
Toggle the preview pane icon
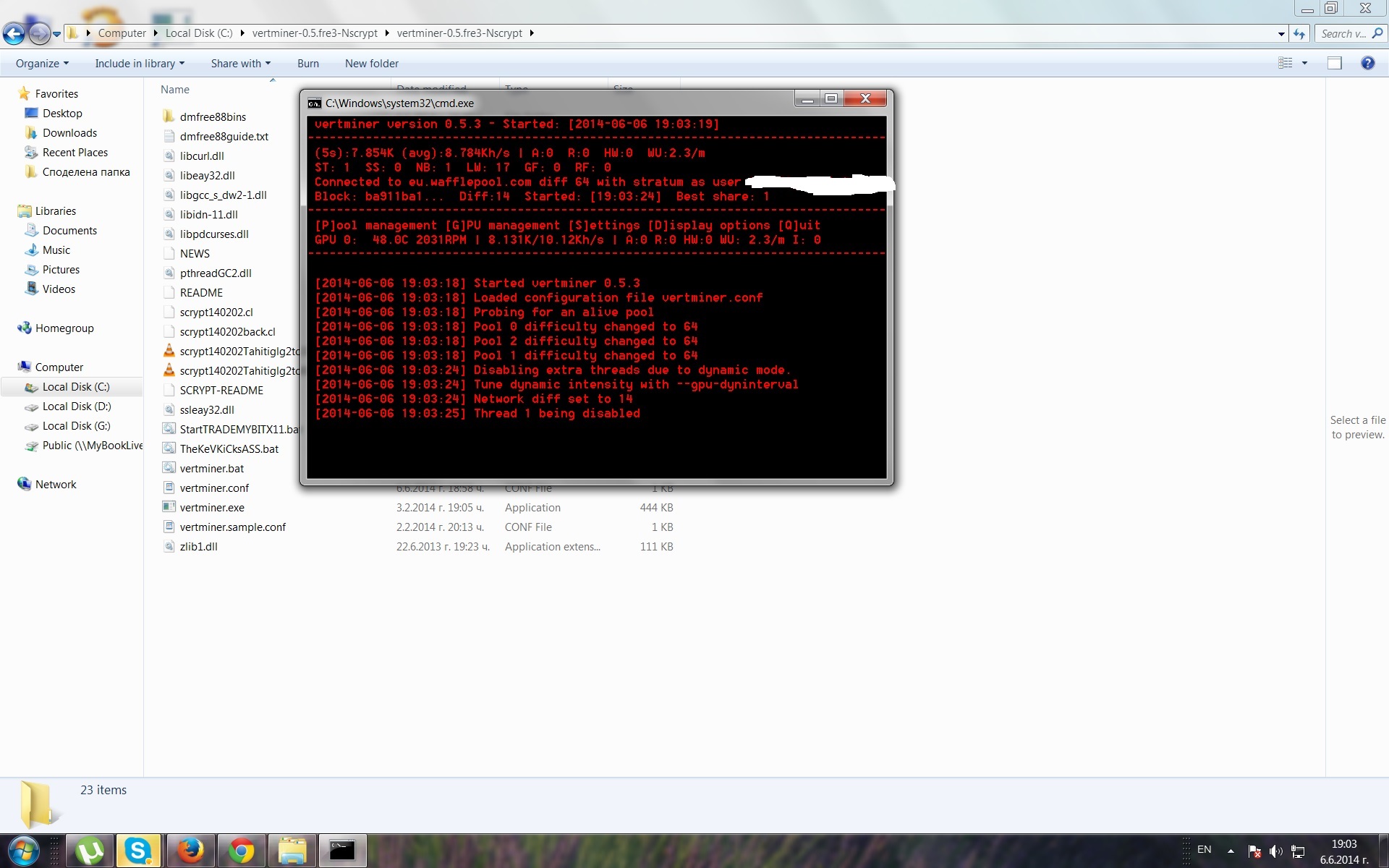click(1335, 63)
